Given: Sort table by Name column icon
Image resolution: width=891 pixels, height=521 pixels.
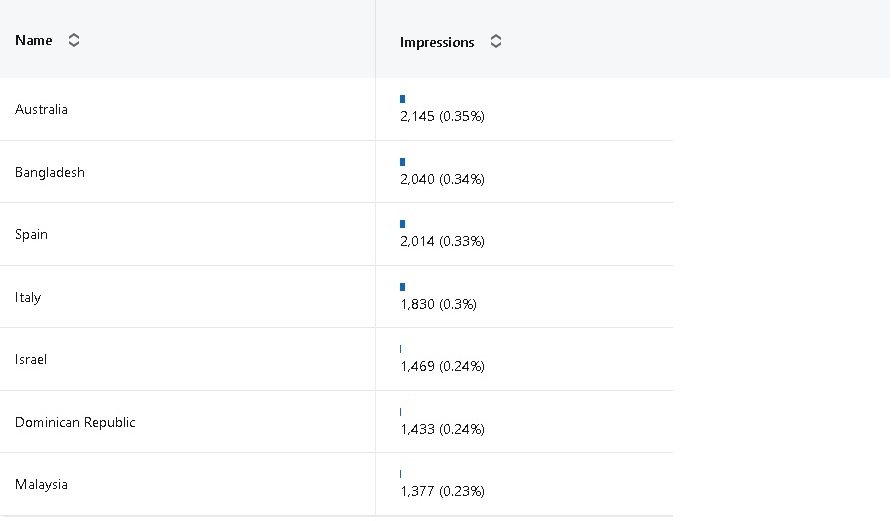Looking at the screenshot, I should (x=74, y=41).
